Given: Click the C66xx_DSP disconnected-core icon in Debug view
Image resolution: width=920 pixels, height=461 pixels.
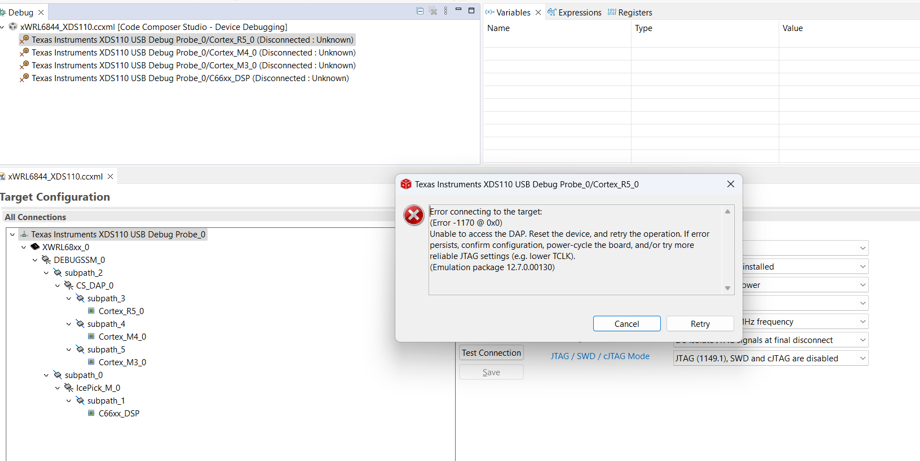Looking at the screenshot, I should [x=24, y=78].
